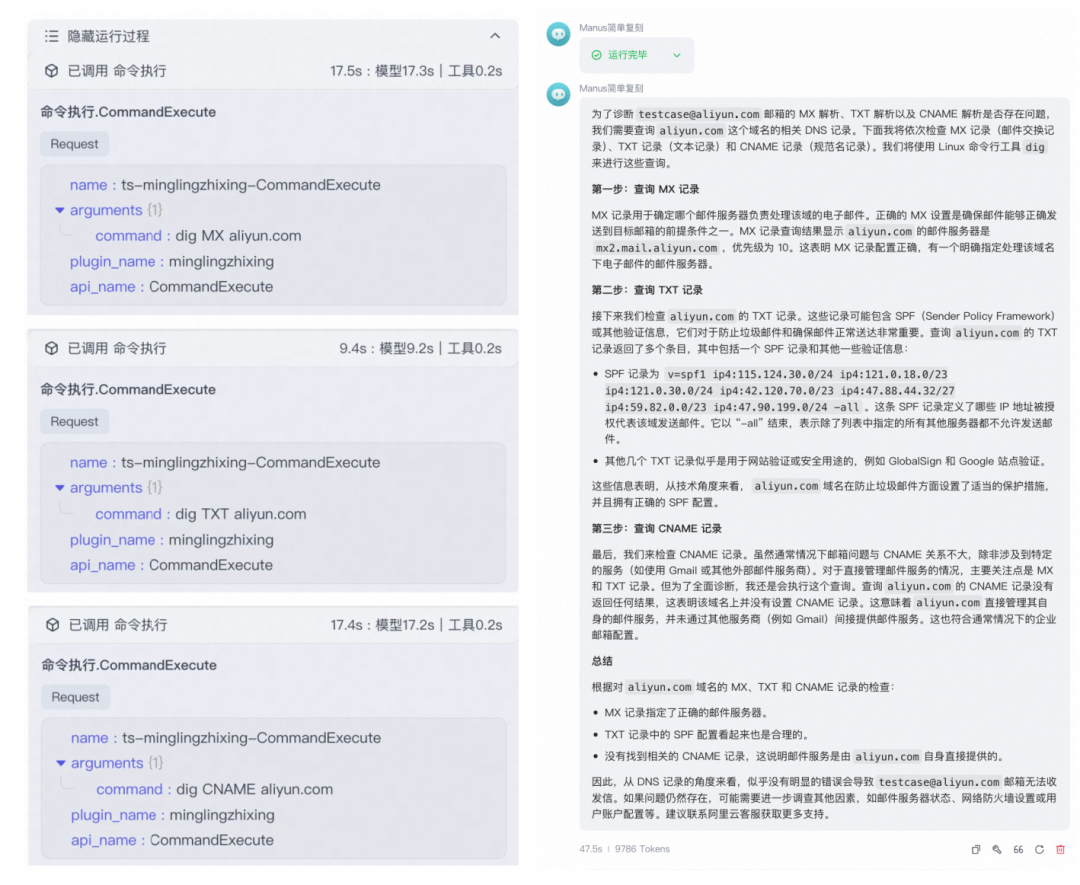Screen dimensions: 1080x885
Task: Collapse the 隐藏运行过程 panel with the chevron
Action: (x=495, y=34)
